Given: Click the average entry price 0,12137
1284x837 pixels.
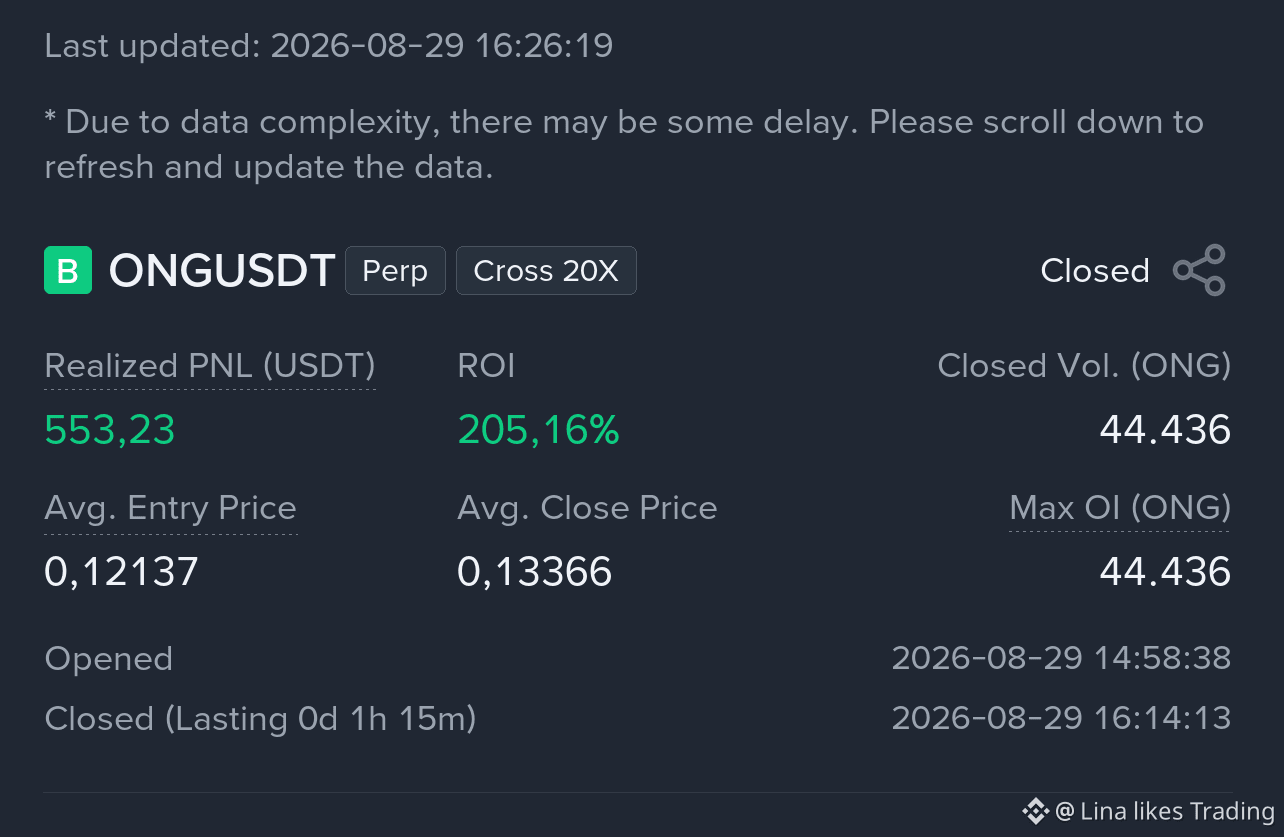Looking at the screenshot, I should [122, 572].
